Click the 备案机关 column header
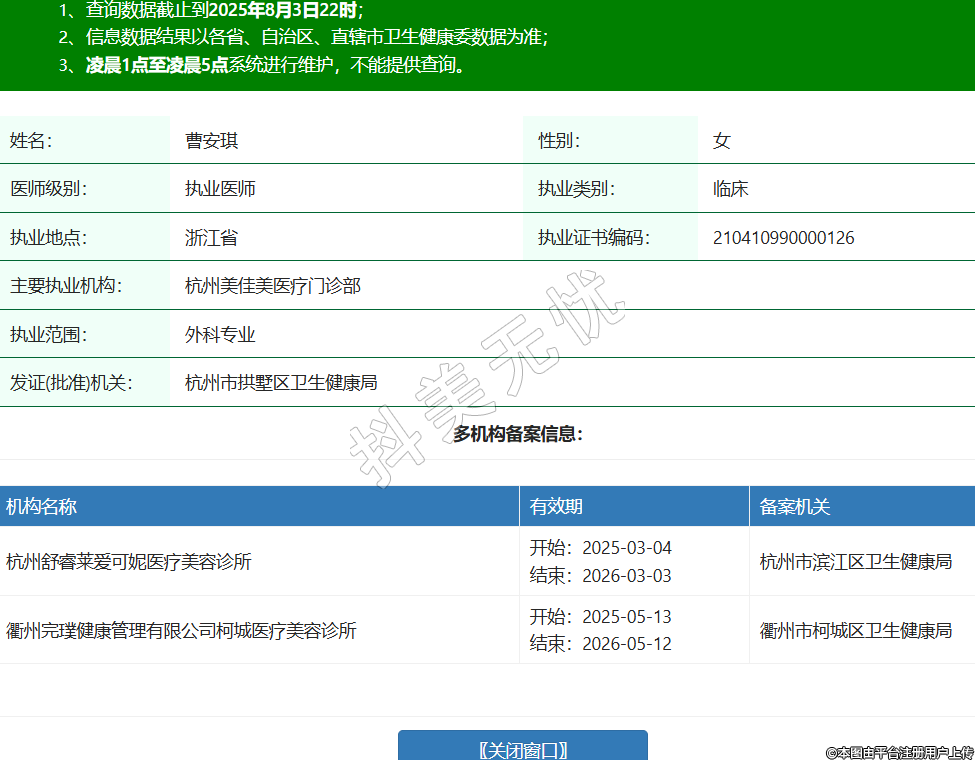Image resolution: width=975 pixels, height=760 pixels. coord(795,507)
